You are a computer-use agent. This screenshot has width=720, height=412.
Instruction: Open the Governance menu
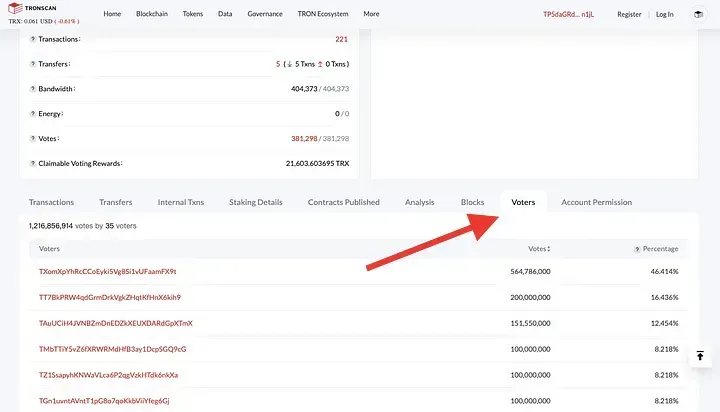265,14
